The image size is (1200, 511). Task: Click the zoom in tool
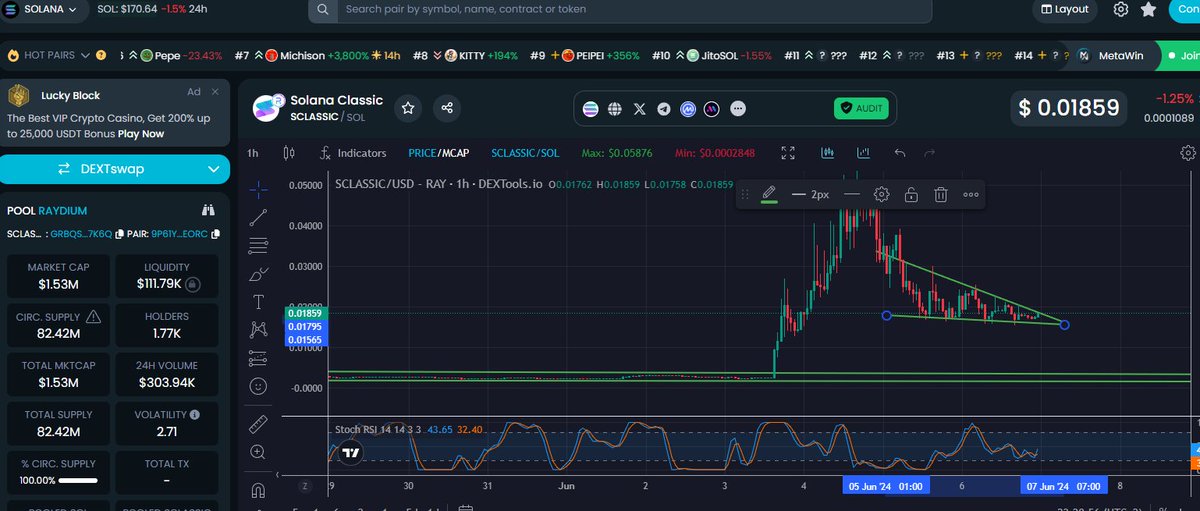pos(258,452)
